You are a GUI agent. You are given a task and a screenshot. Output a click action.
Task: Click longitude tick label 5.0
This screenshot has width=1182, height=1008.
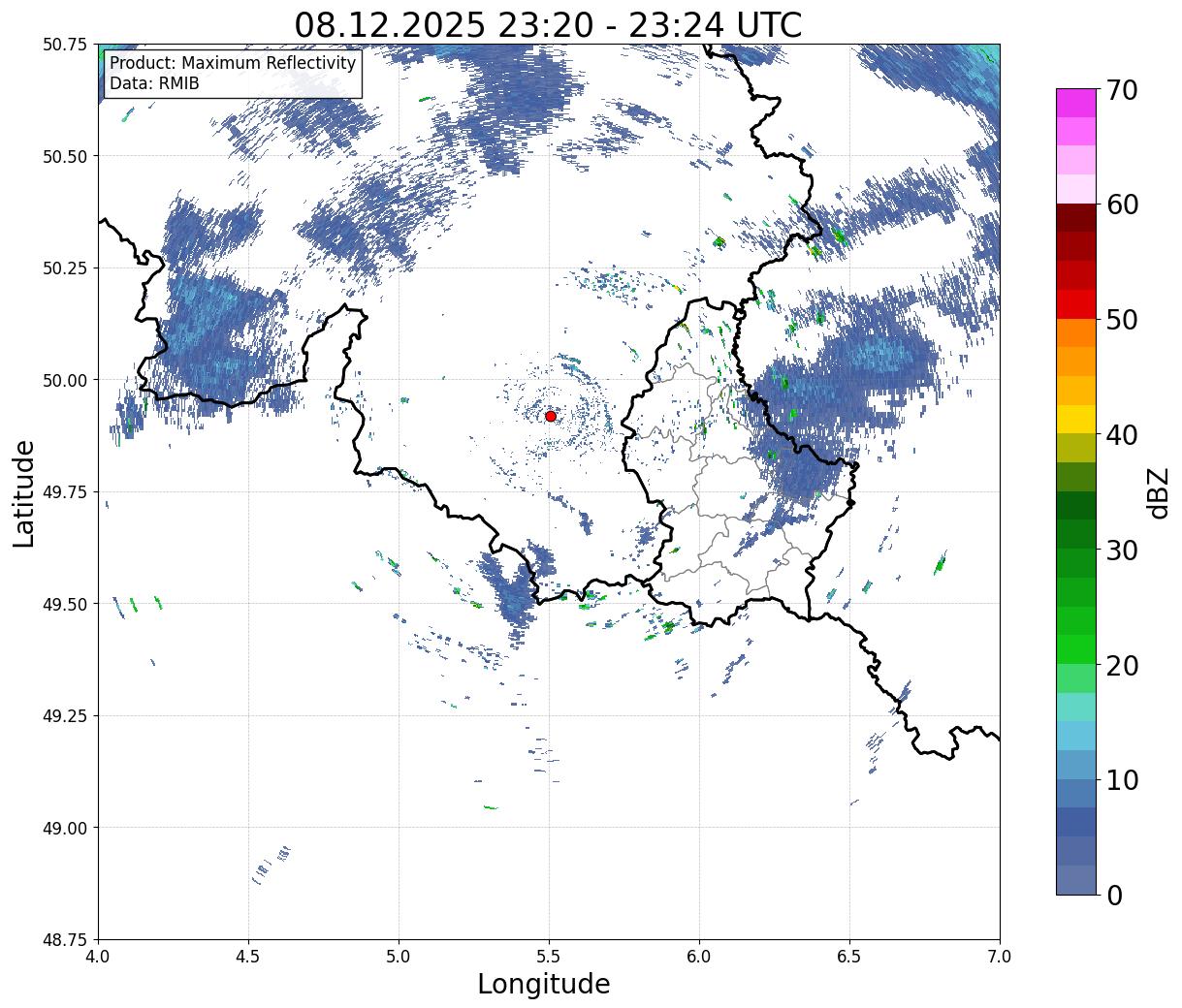(x=399, y=957)
